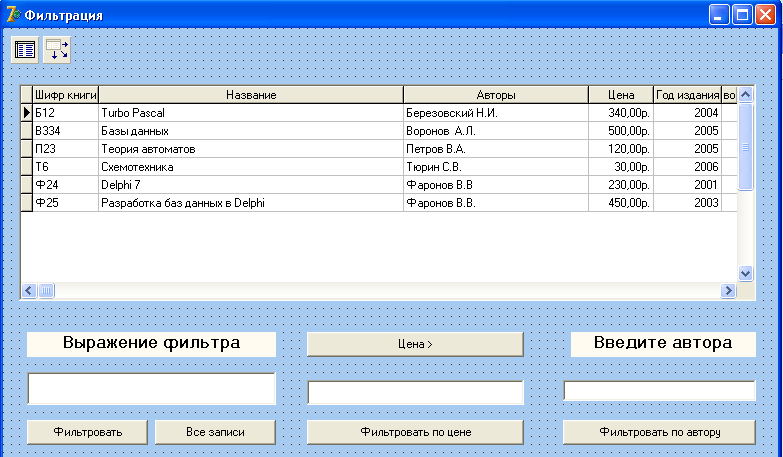This screenshot has height=457, width=783.
Task: Click the cell 'Разработка баз данных в Delphi'
Action: pos(251,203)
